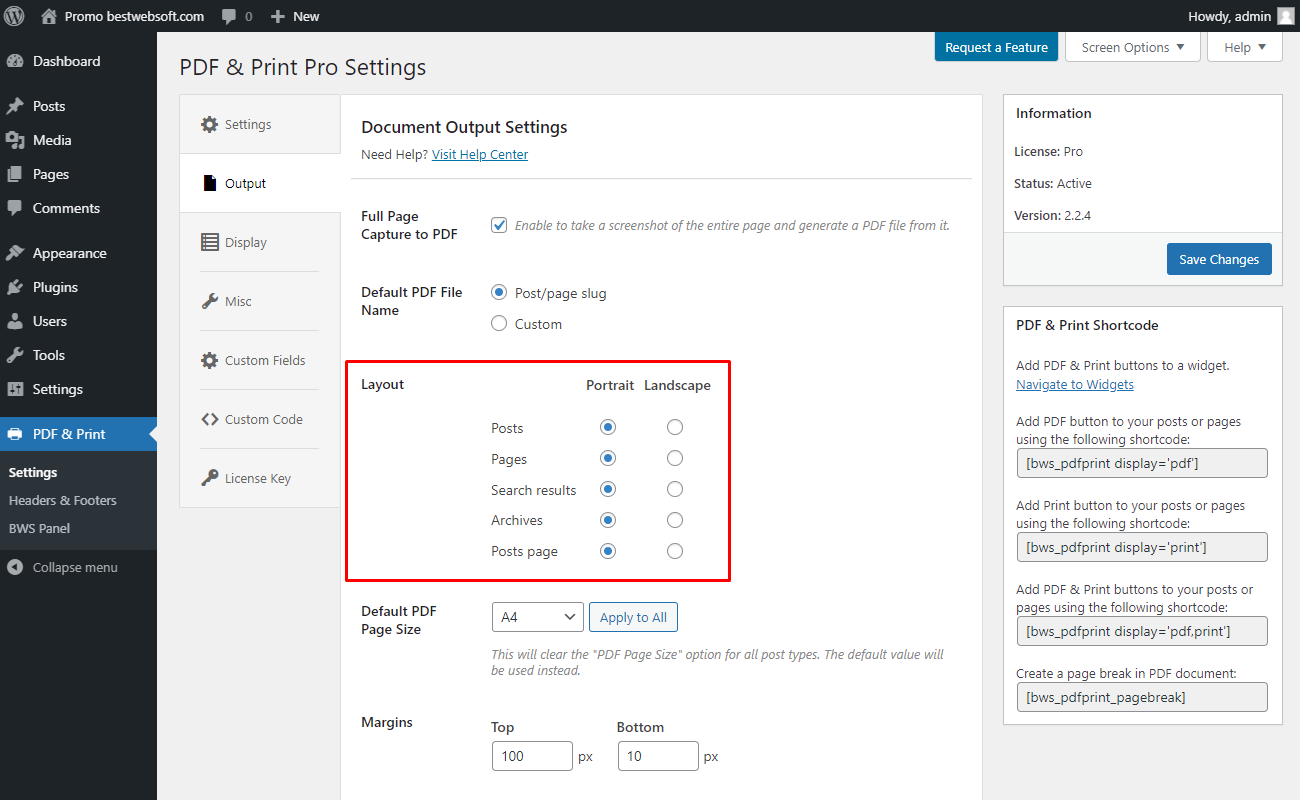This screenshot has width=1300, height=800.
Task: Open the Howdy, admin account menu
Action: point(1240,16)
